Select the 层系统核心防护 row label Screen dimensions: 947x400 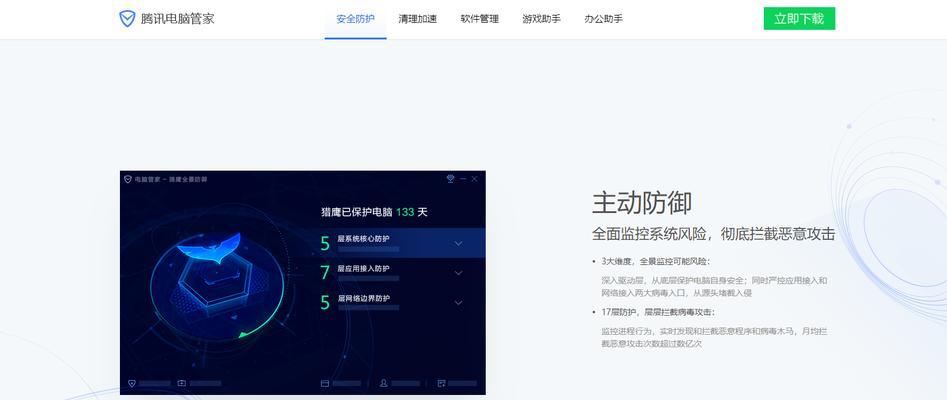363,239
